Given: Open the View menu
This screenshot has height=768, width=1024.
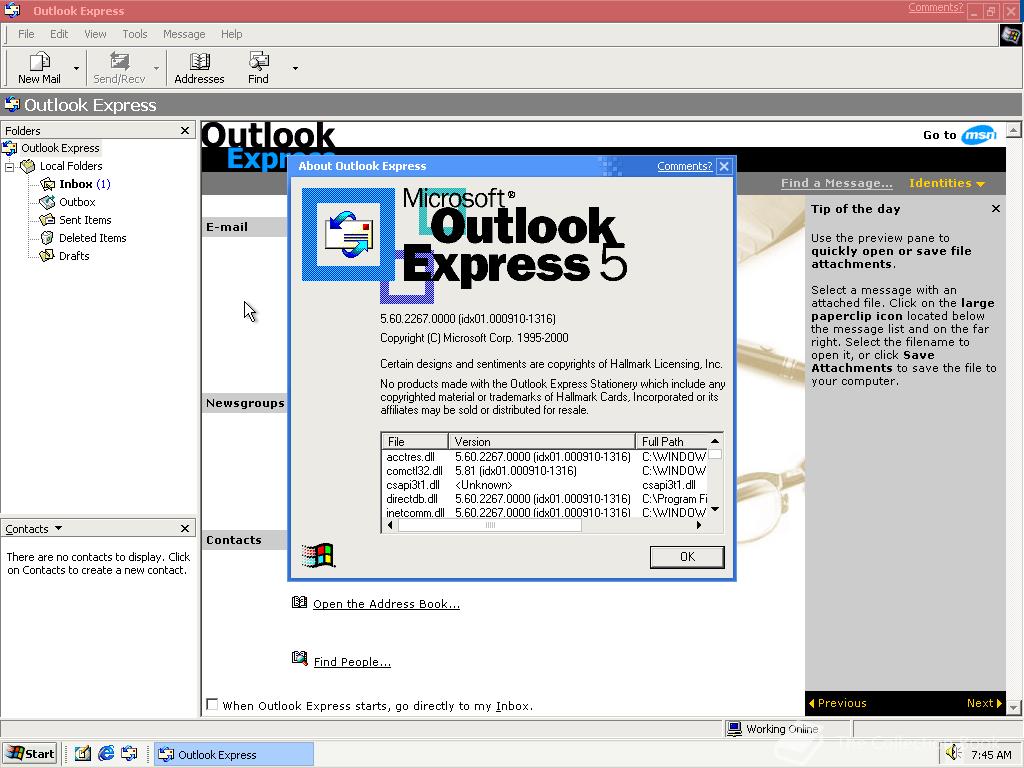Looking at the screenshot, I should [x=95, y=34].
